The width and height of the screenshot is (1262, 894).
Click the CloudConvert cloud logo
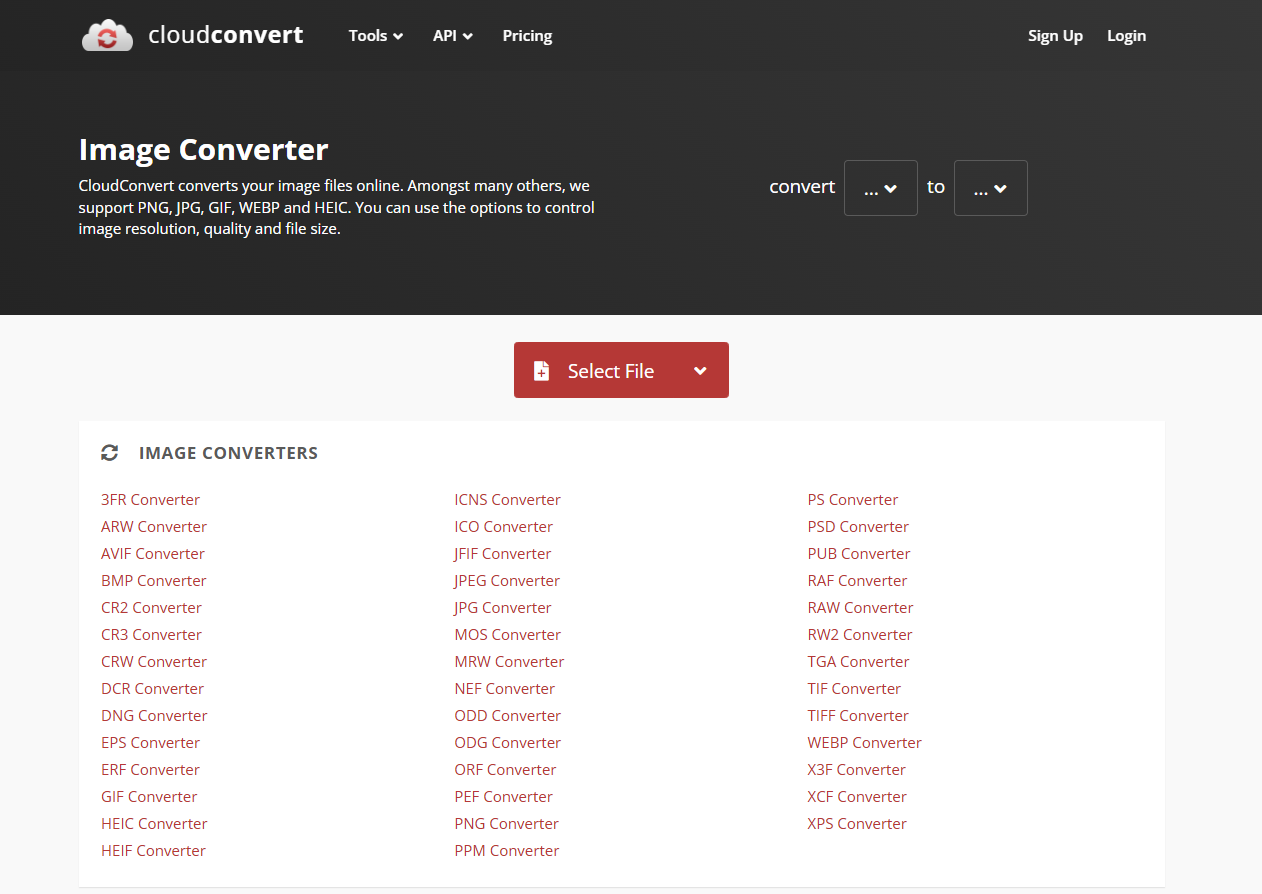click(x=107, y=35)
